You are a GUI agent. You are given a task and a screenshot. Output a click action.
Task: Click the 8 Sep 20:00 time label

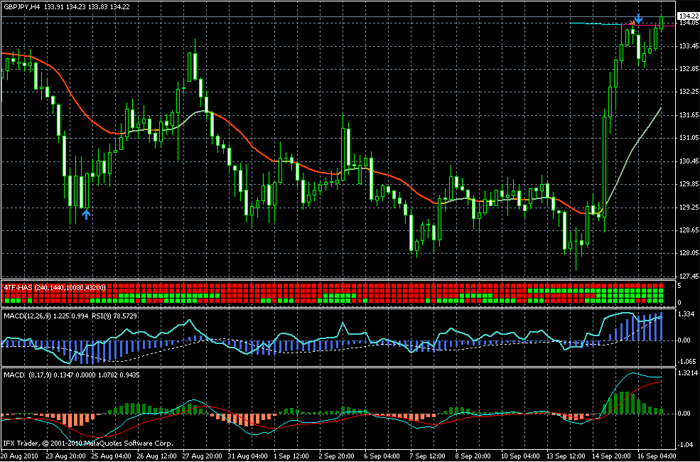pos(472,457)
